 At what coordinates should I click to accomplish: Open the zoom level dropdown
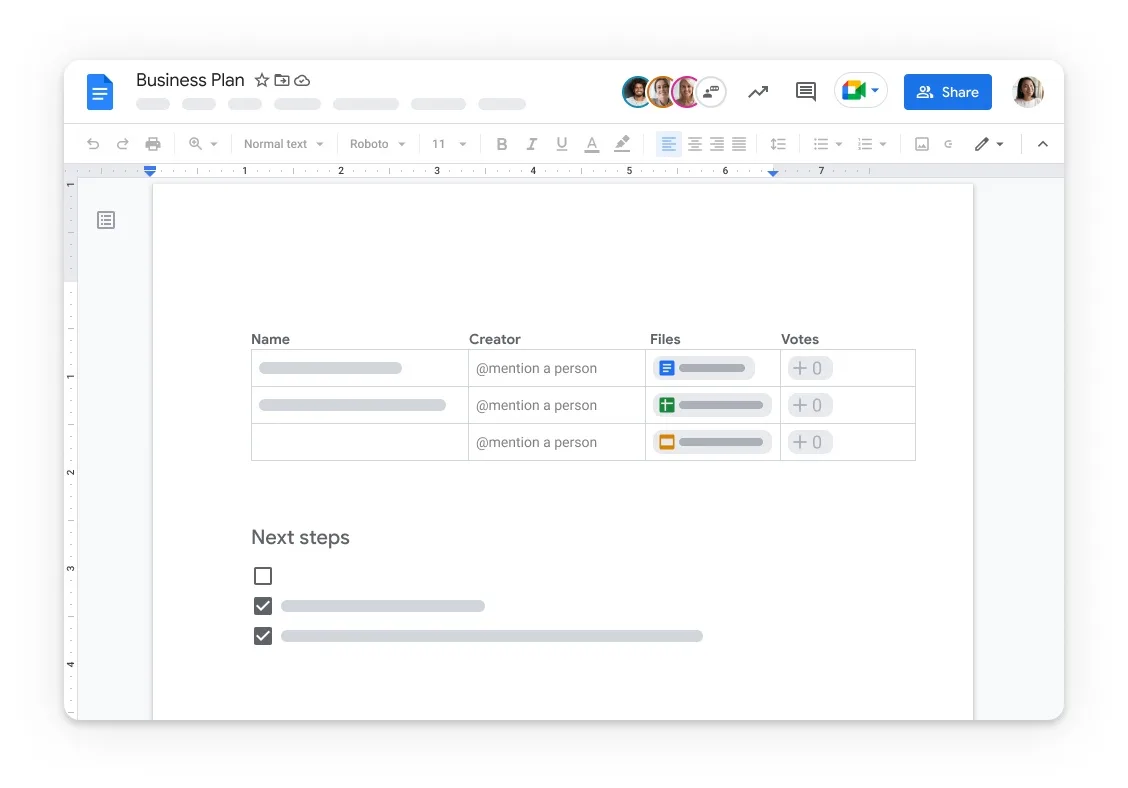coord(203,144)
